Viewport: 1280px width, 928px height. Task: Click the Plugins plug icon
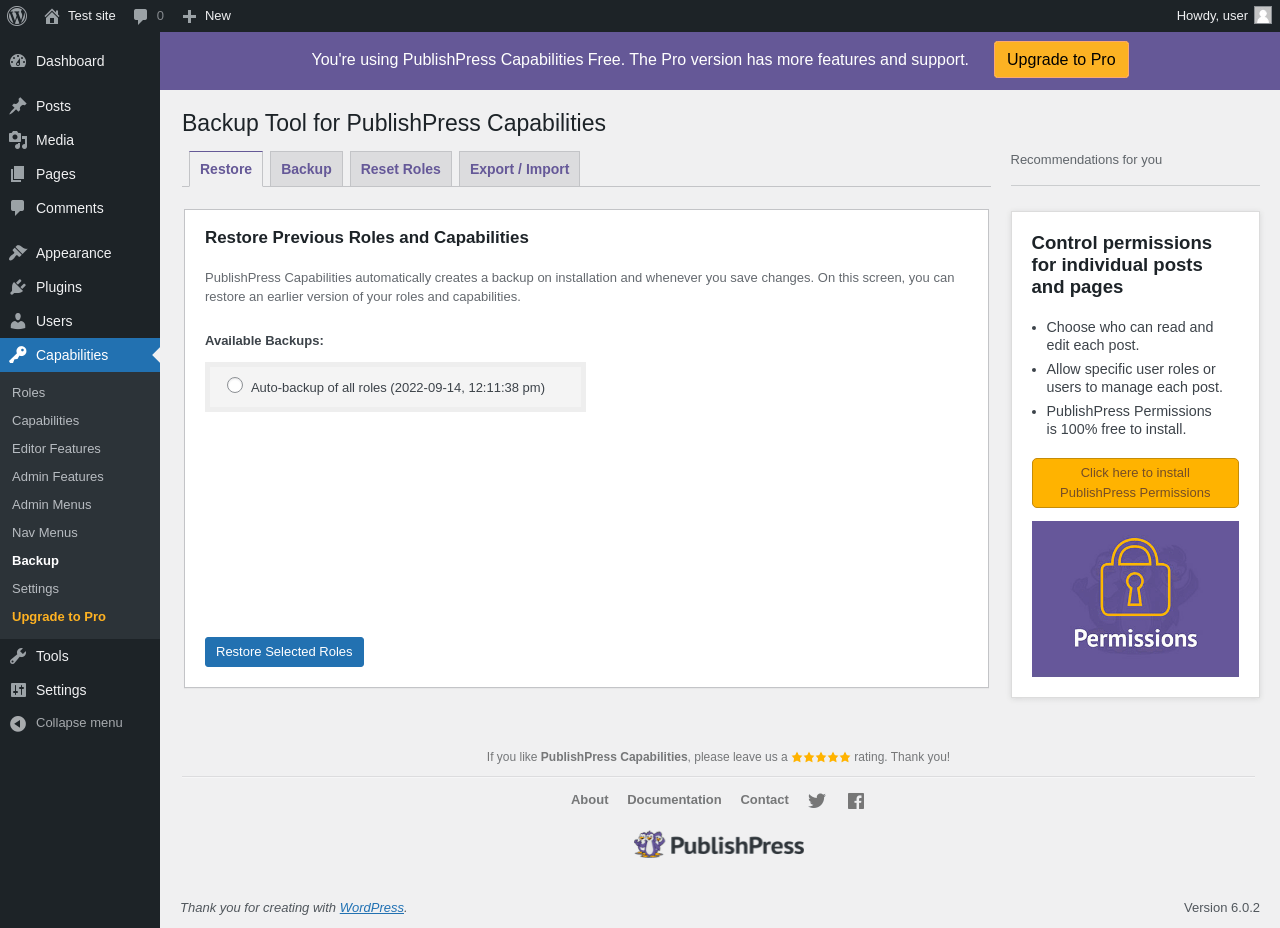click(x=18, y=287)
